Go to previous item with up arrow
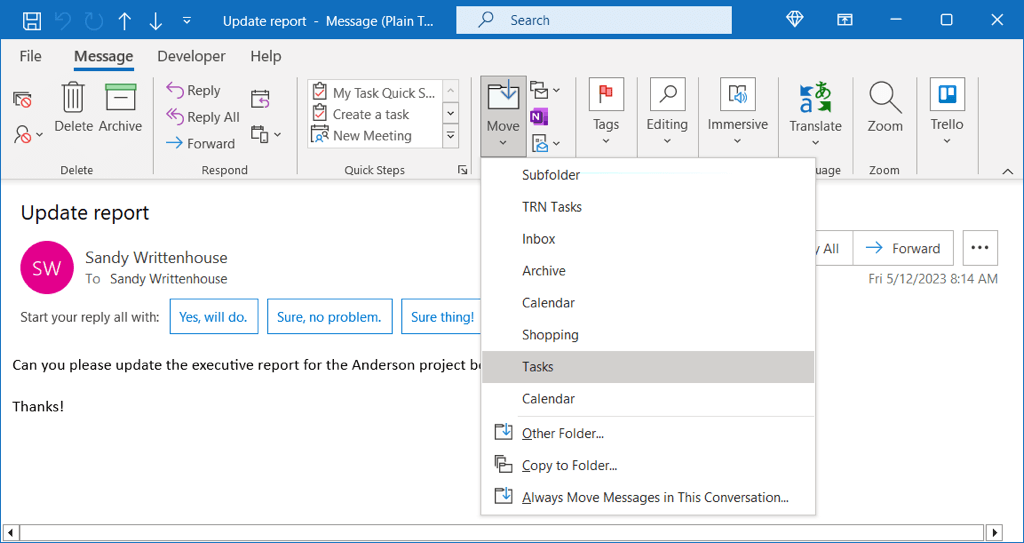The width and height of the screenshot is (1024, 543). coord(124,20)
